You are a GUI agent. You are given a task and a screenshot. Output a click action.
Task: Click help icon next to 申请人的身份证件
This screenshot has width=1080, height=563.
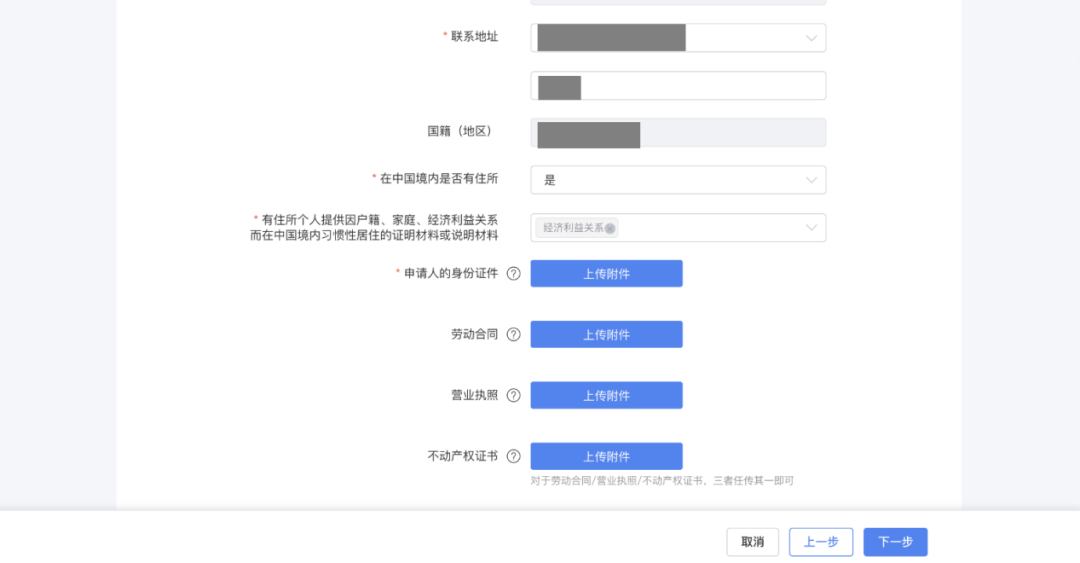513,274
